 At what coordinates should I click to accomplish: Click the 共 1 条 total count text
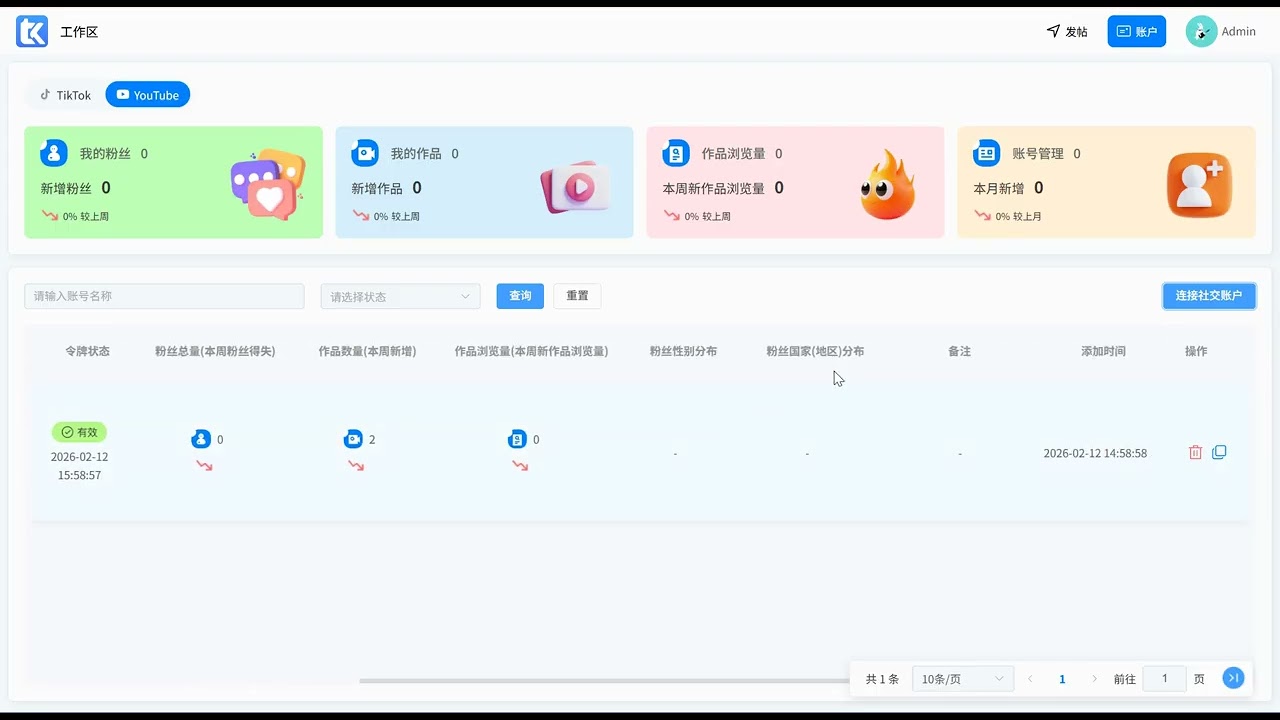tap(882, 679)
